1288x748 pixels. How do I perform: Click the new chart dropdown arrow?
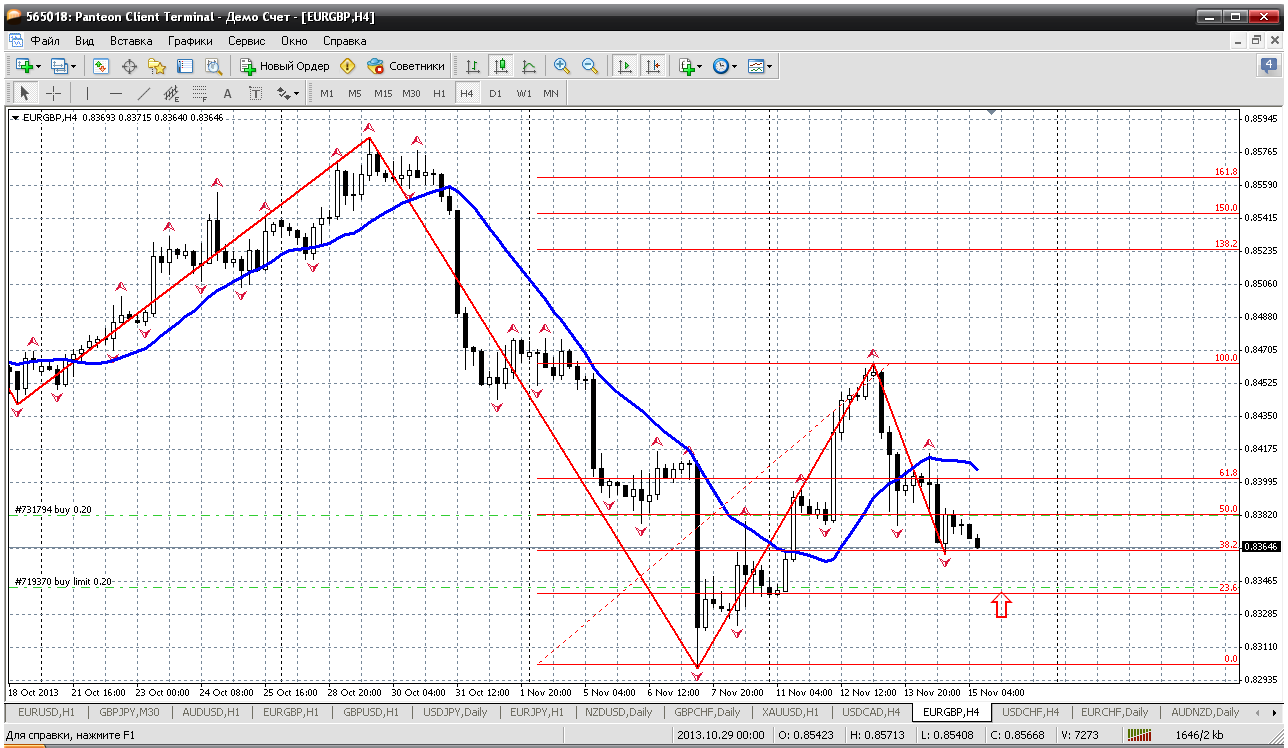[38, 66]
